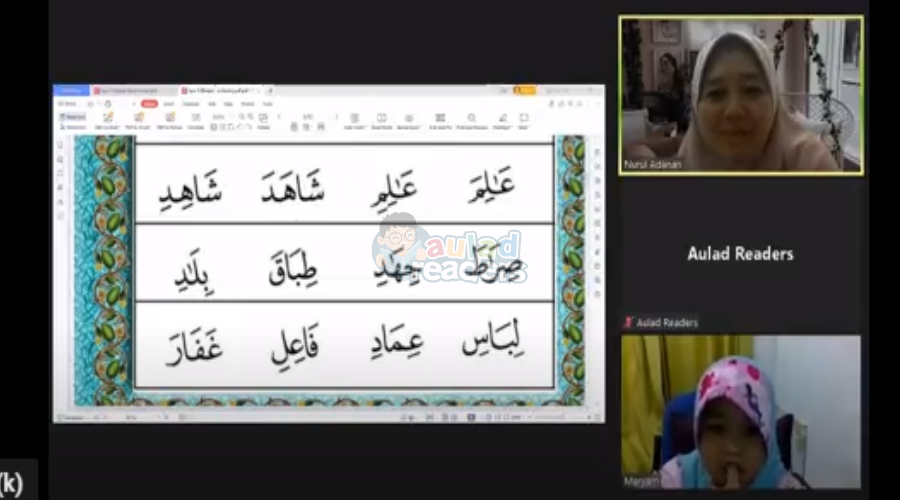Click the PDF to Picture icon

coord(169,120)
